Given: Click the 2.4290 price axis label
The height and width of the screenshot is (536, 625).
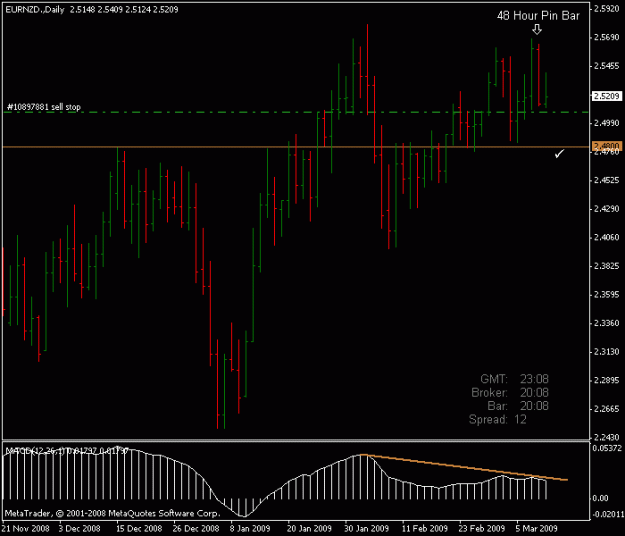Looking at the screenshot, I should pyautogui.click(x=606, y=209).
